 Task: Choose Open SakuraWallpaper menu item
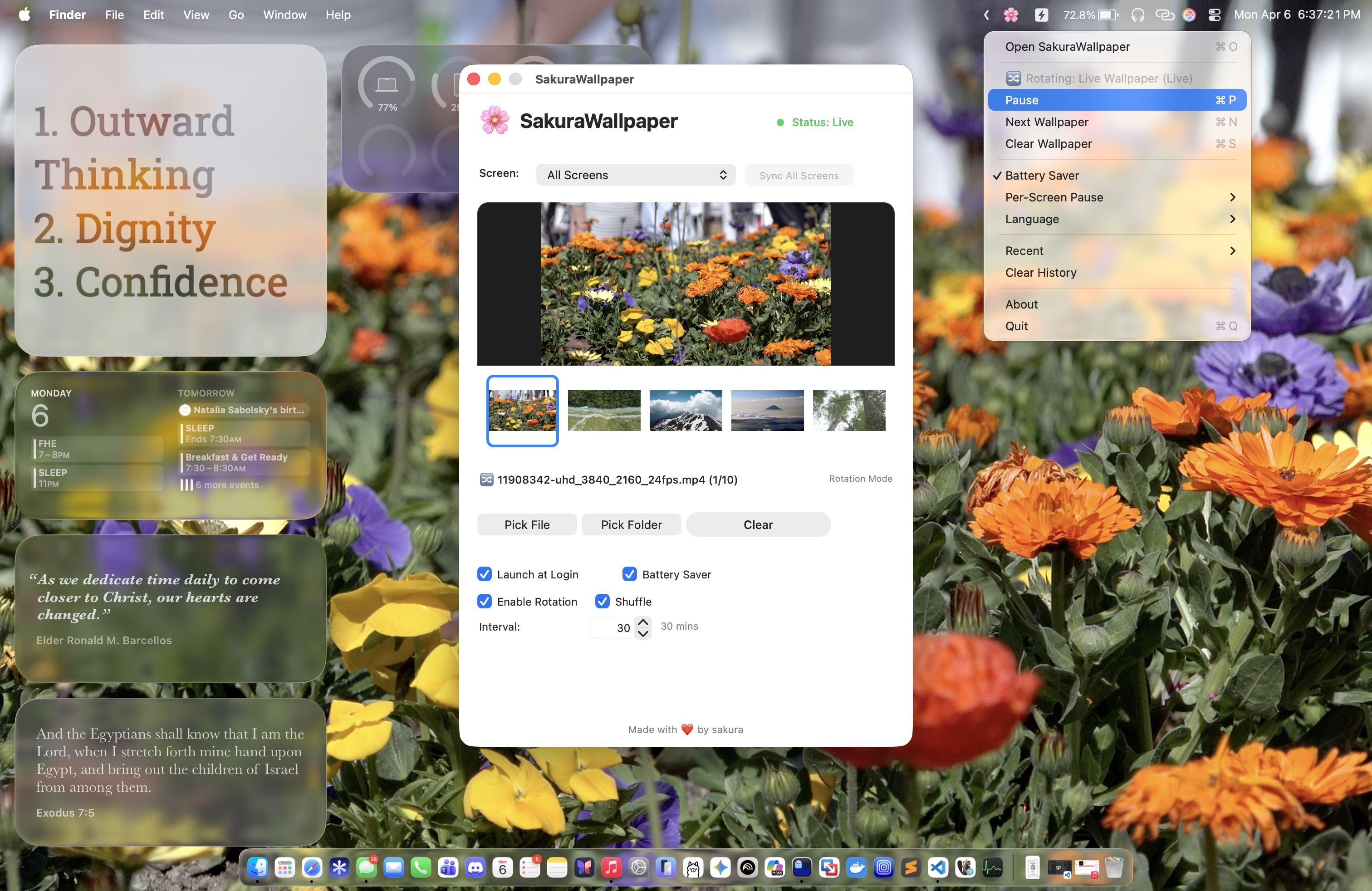(1117, 47)
